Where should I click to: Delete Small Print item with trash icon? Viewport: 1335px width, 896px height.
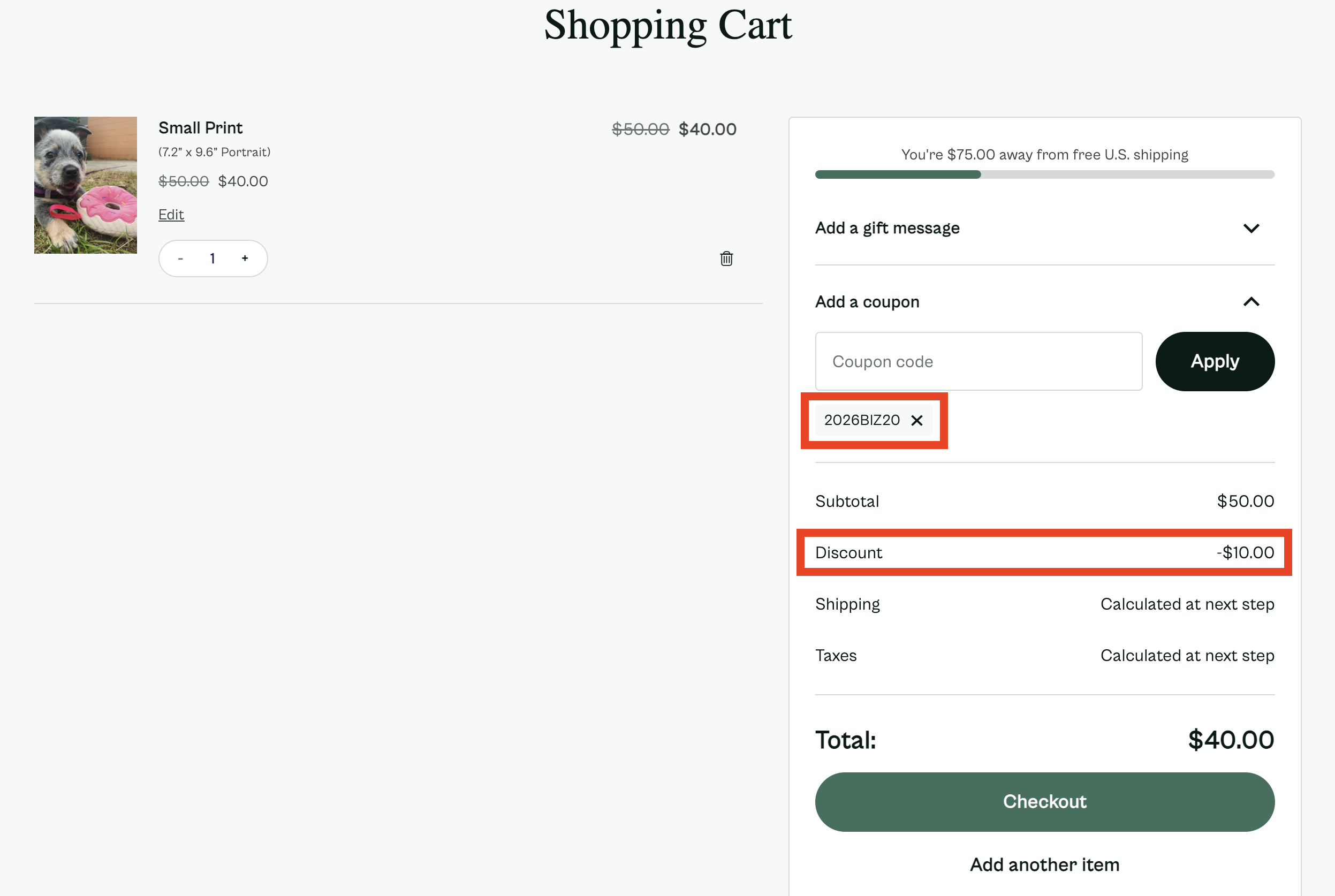pos(726,259)
